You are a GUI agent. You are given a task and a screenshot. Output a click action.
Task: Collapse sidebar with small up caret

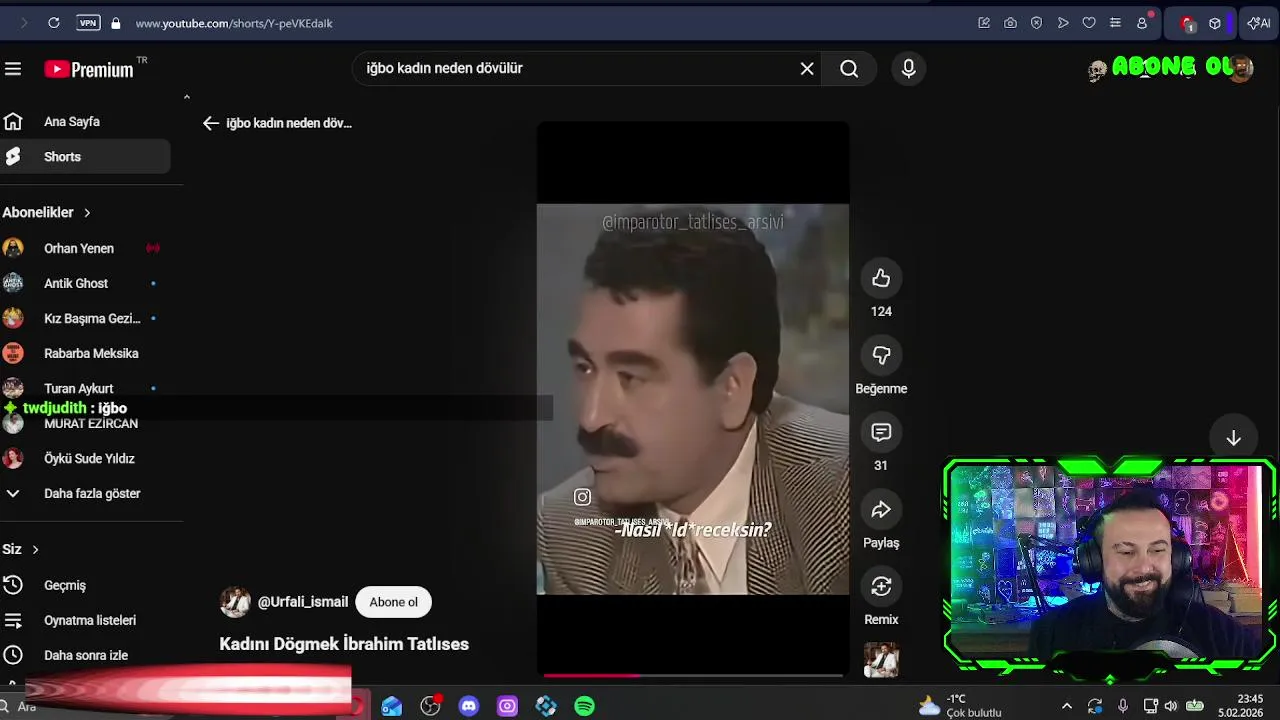pos(186,97)
